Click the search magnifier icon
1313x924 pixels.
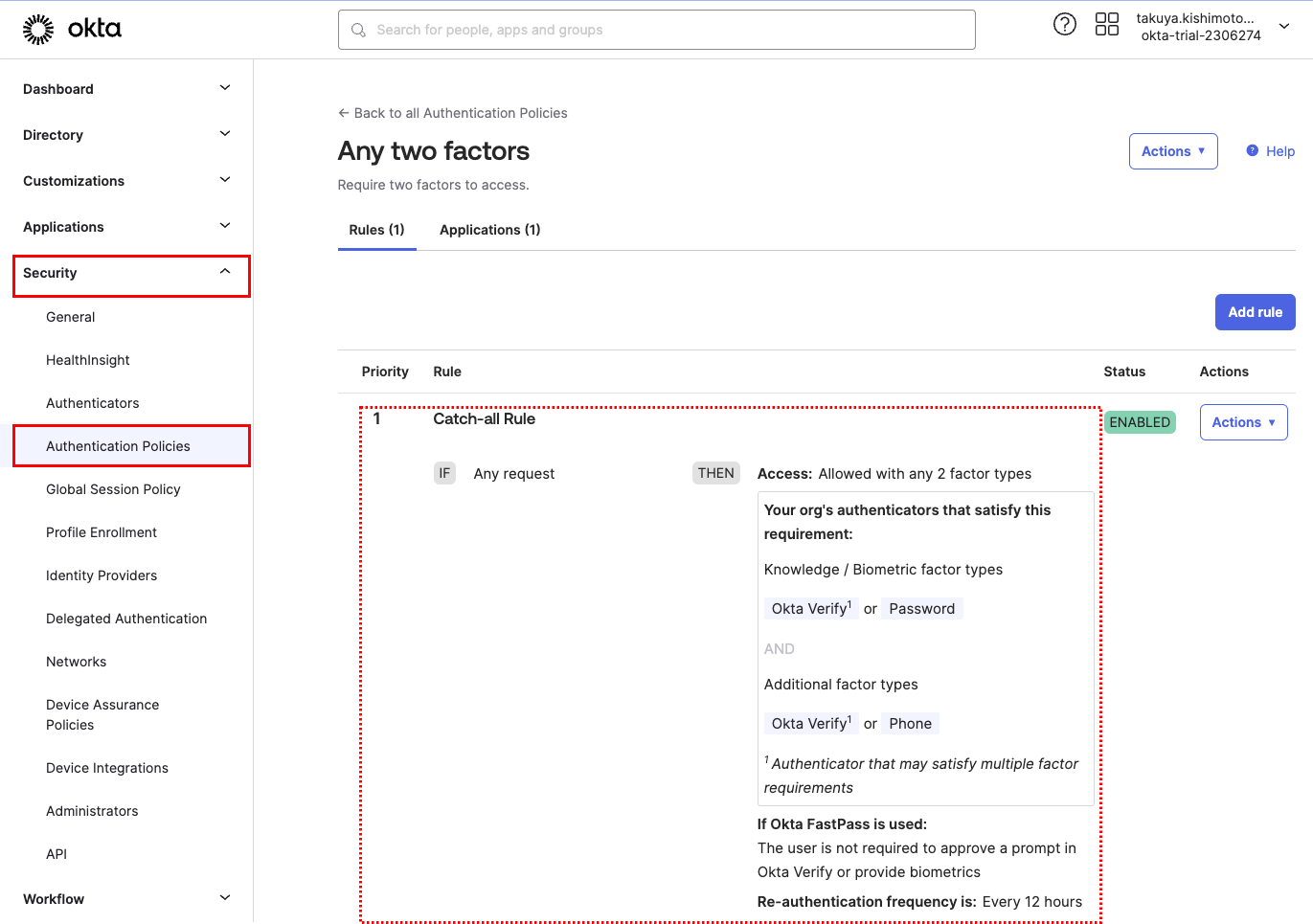tap(359, 31)
